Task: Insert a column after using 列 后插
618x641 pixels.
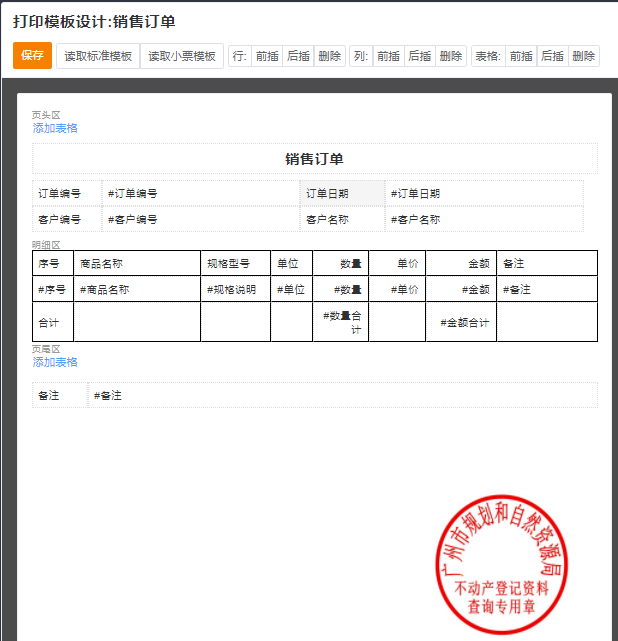Action: point(420,56)
